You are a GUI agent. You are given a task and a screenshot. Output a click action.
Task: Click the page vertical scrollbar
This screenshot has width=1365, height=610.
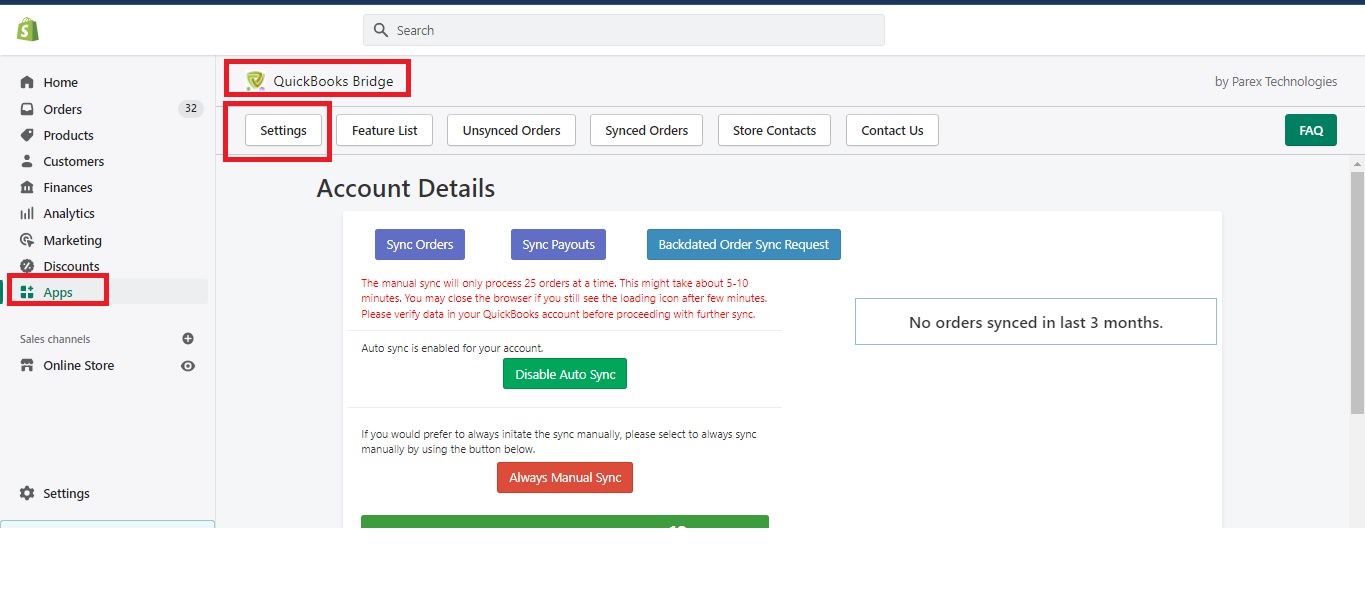(1357, 293)
